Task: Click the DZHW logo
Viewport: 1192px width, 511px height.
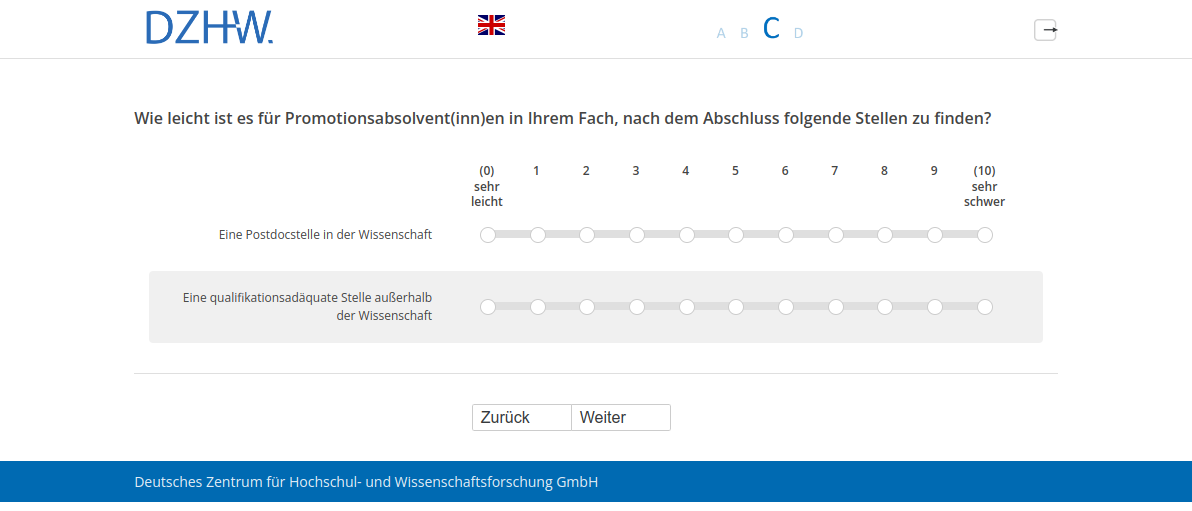Action: [x=209, y=28]
